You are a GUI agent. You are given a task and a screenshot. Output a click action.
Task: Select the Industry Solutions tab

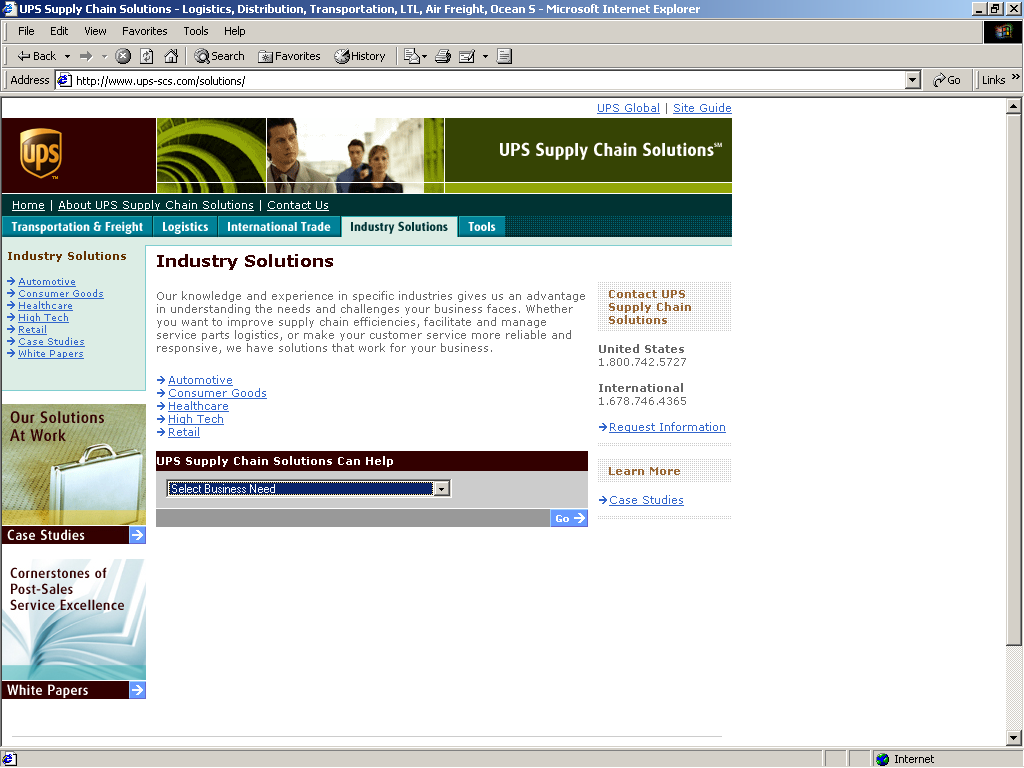(x=399, y=227)
